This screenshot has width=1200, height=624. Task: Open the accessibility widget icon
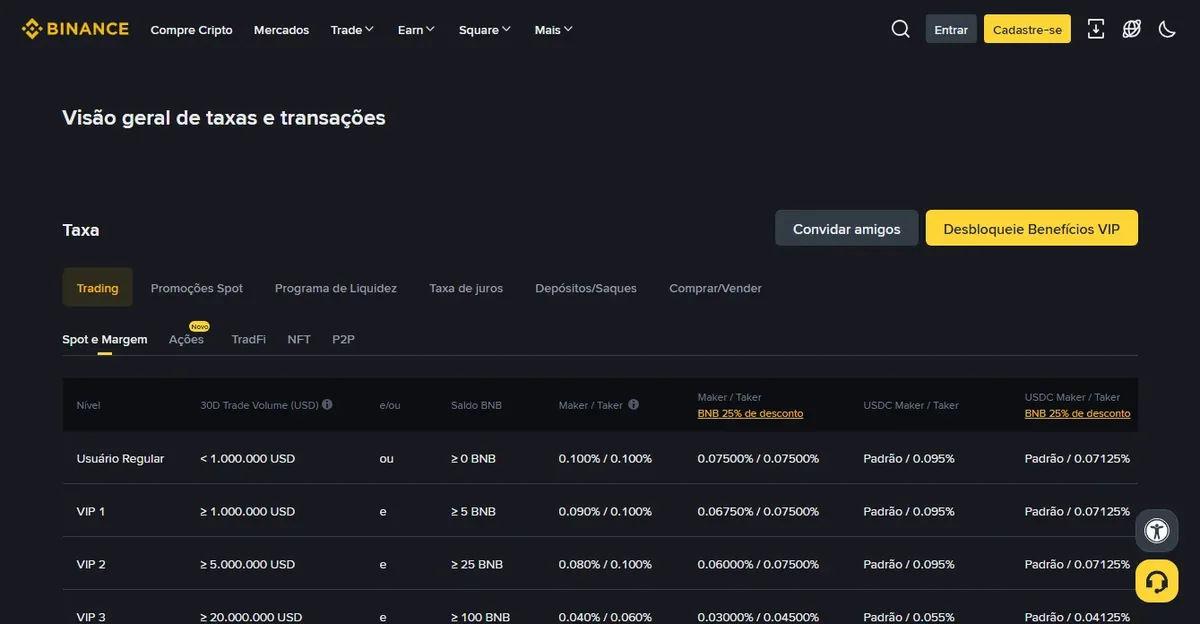1157,531
